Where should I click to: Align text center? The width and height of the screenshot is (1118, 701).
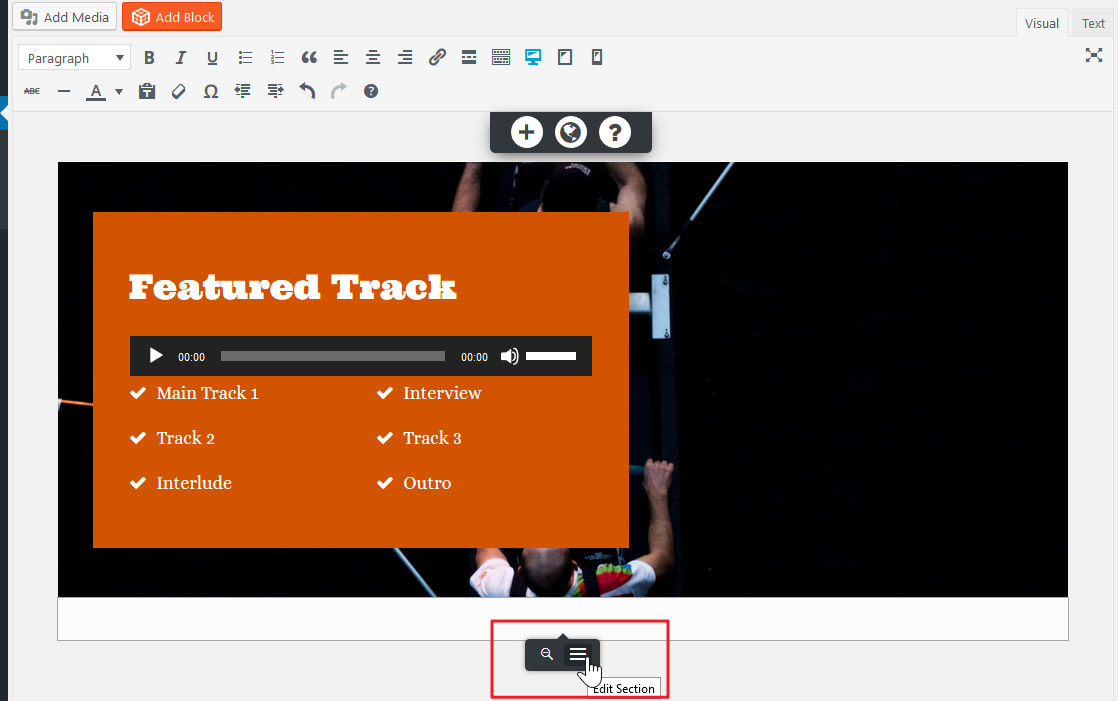373,58
